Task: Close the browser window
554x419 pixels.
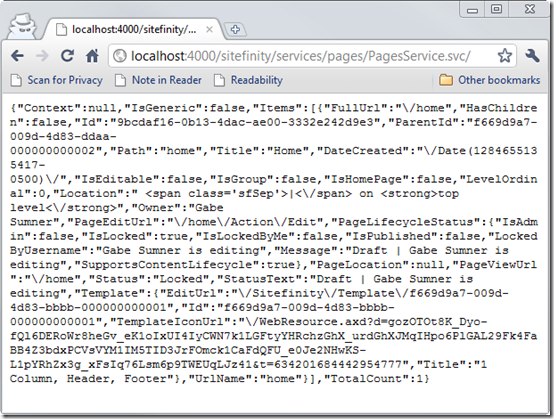Action: pyautogui.click(x=530, y=9)
